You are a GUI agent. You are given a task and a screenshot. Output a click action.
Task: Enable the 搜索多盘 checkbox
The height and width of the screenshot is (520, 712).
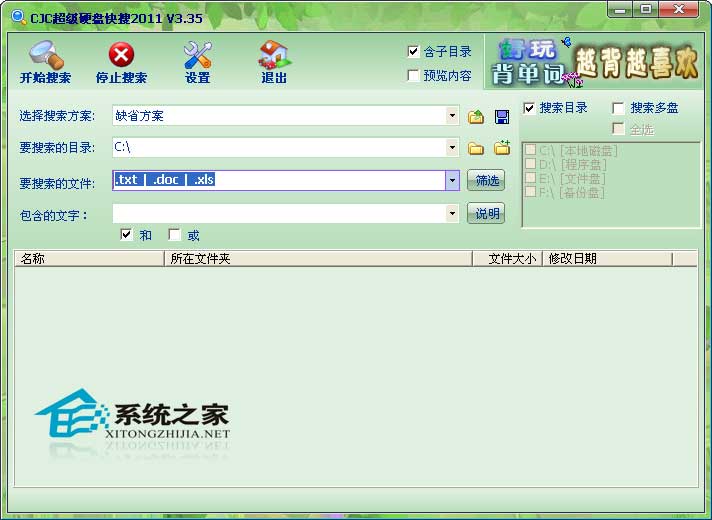pos(618,108)
